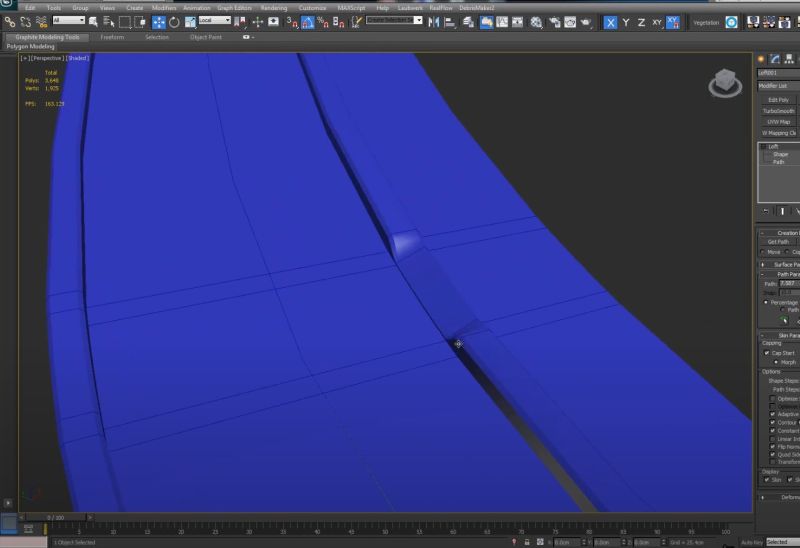Select the Loft entry in modifier stack

pyautogui.click(x=773, y=146)
